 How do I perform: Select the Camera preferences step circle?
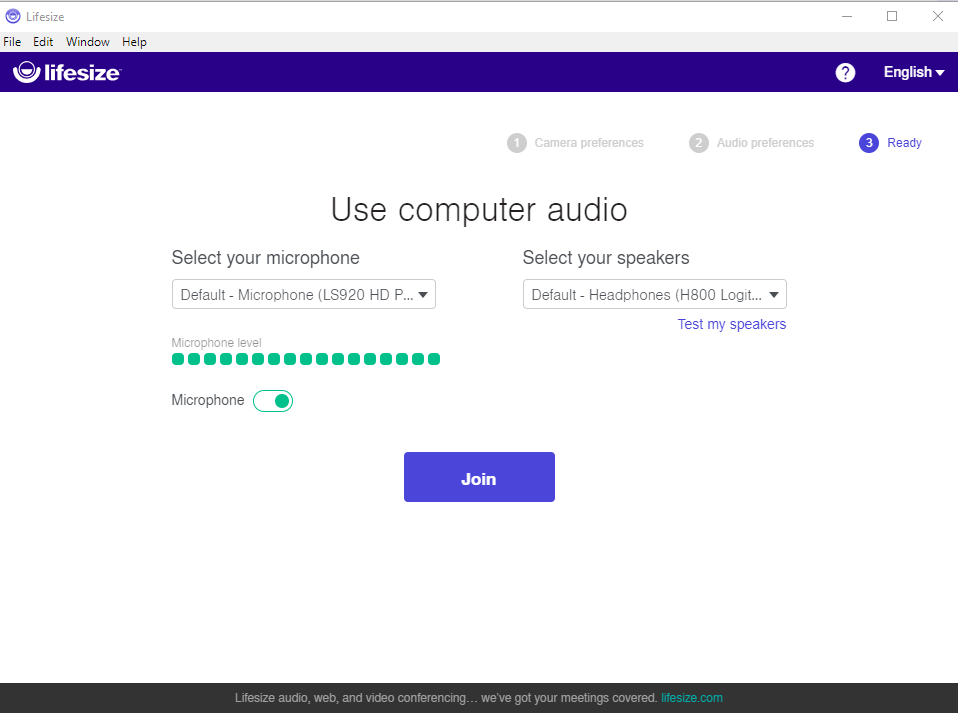pyautogui.click(x=517, y=142)
